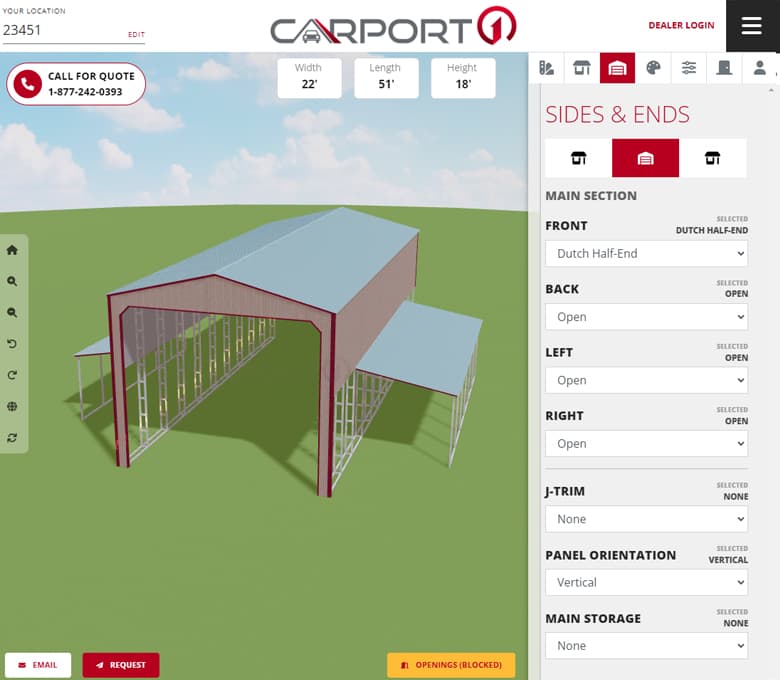Click the circular sync arrows icon
This screenshot has height=680, width=780.
(12, 438)
